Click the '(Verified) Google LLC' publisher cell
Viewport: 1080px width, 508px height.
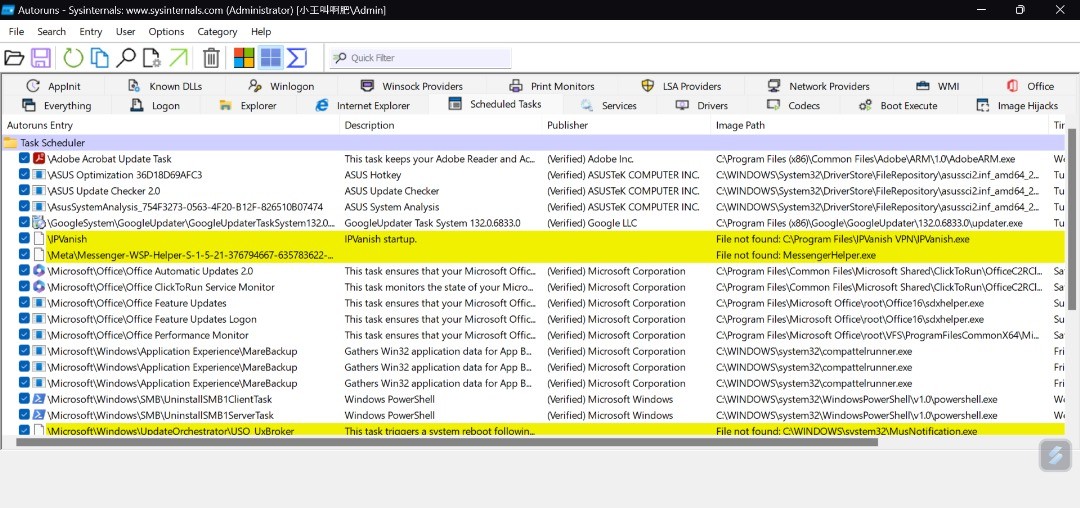click(x=592, y=223)
